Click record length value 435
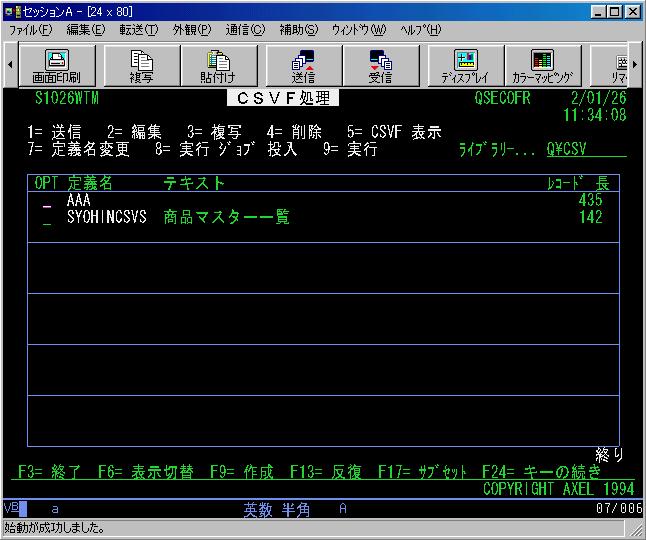This screenshot has height=540, width=646. coord(590,200)
